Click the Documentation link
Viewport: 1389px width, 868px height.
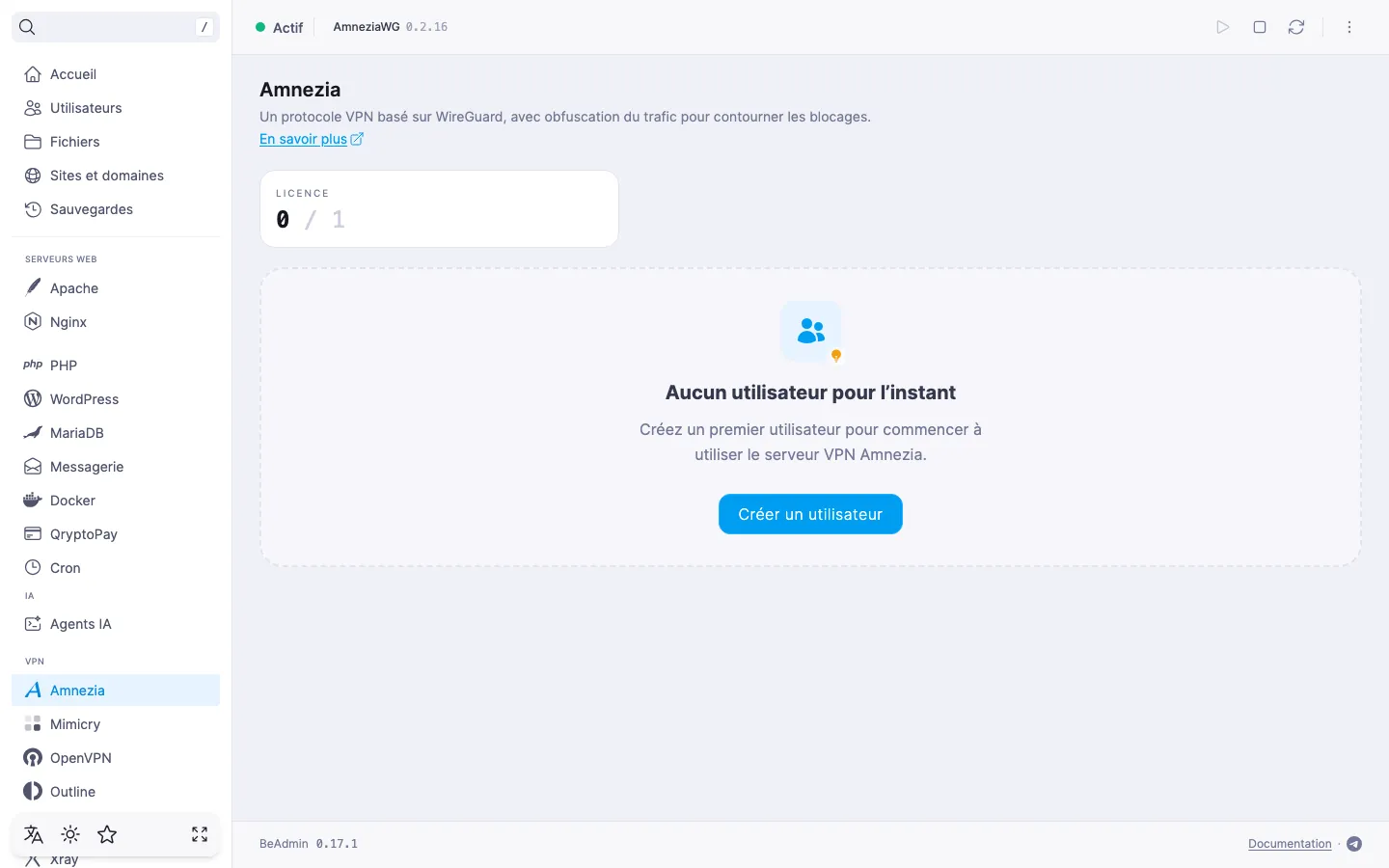[x=1290, y=844]
